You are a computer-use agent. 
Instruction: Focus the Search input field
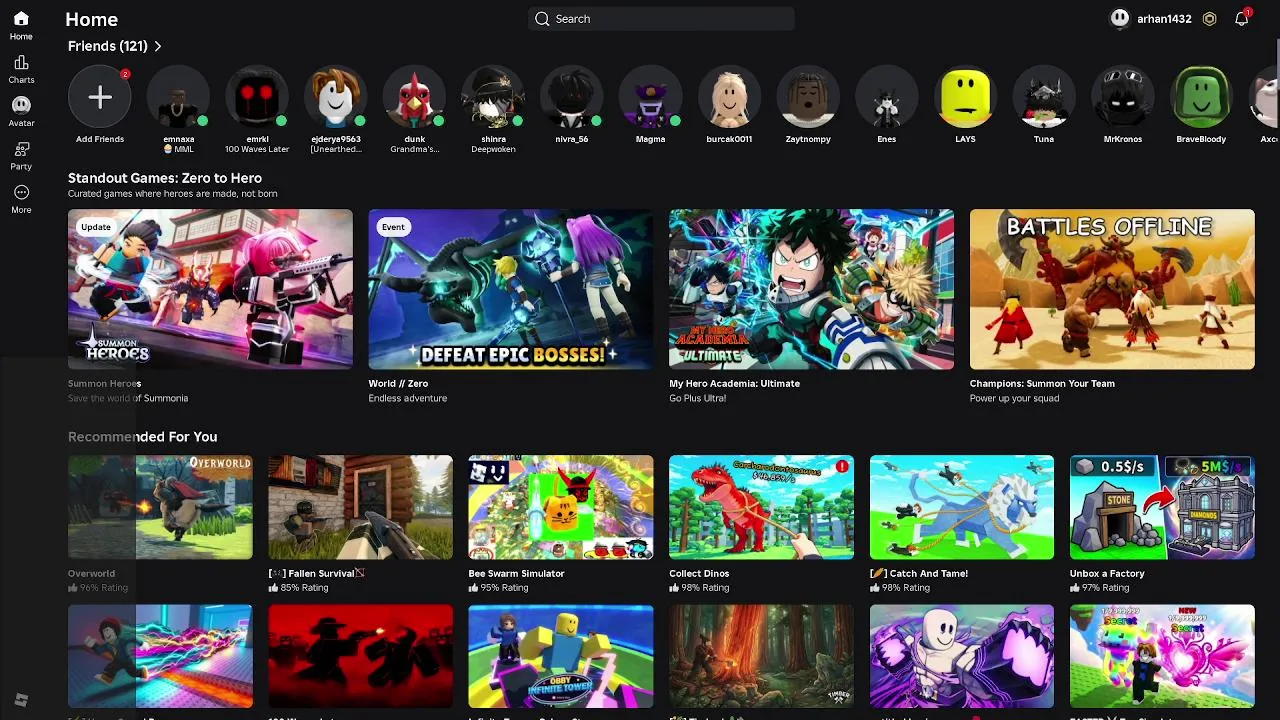(661, 19)
